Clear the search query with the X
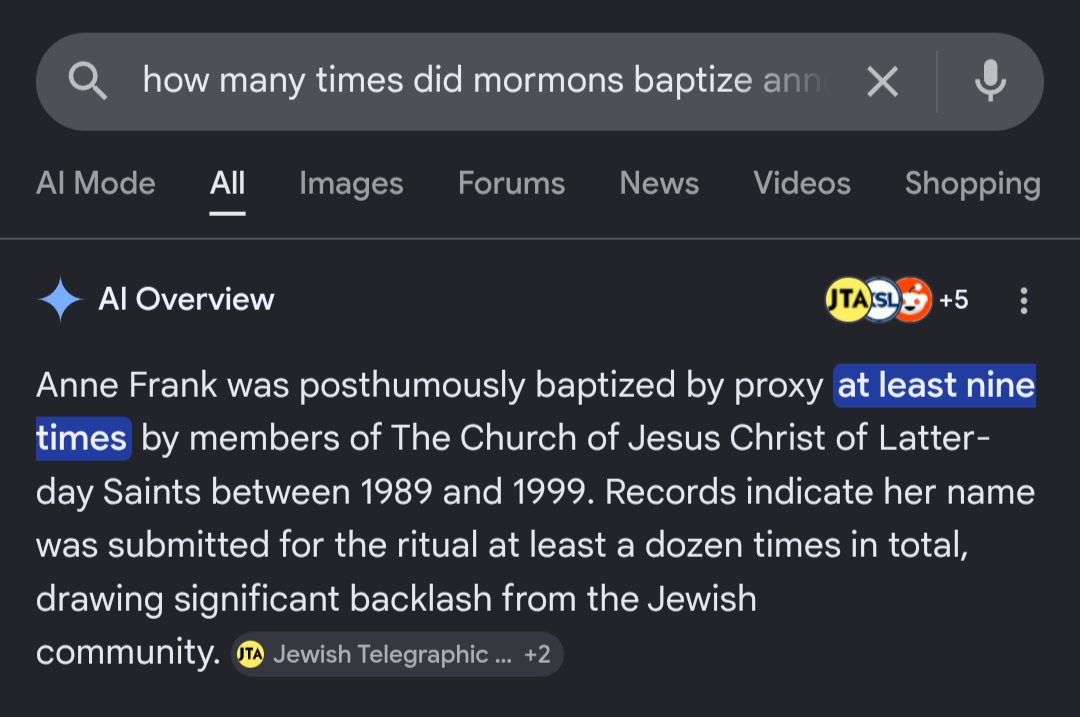Screen dimensions: 1080x717 882,82
